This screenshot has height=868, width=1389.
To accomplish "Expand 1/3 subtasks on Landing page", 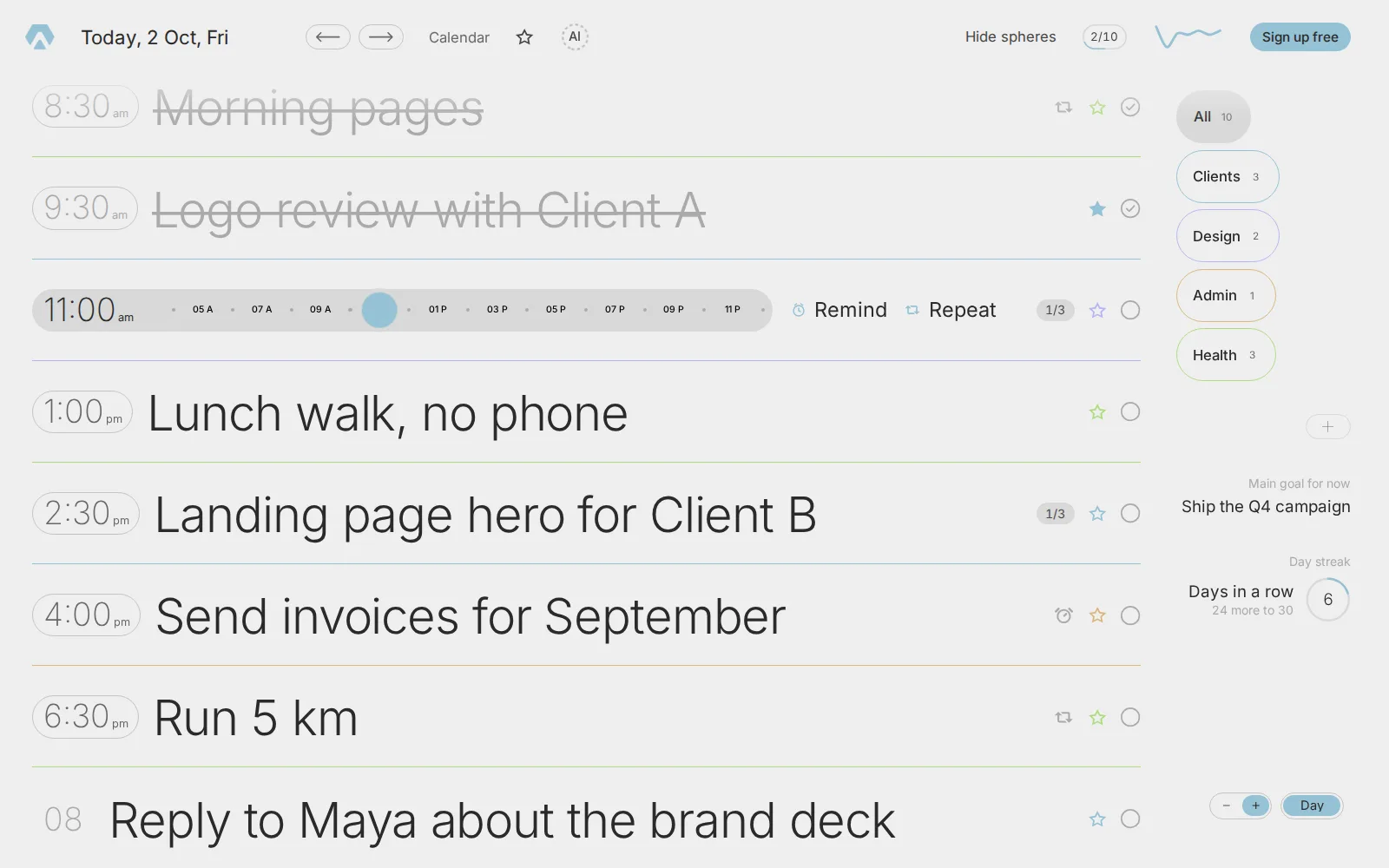I will click(1055, 514).
